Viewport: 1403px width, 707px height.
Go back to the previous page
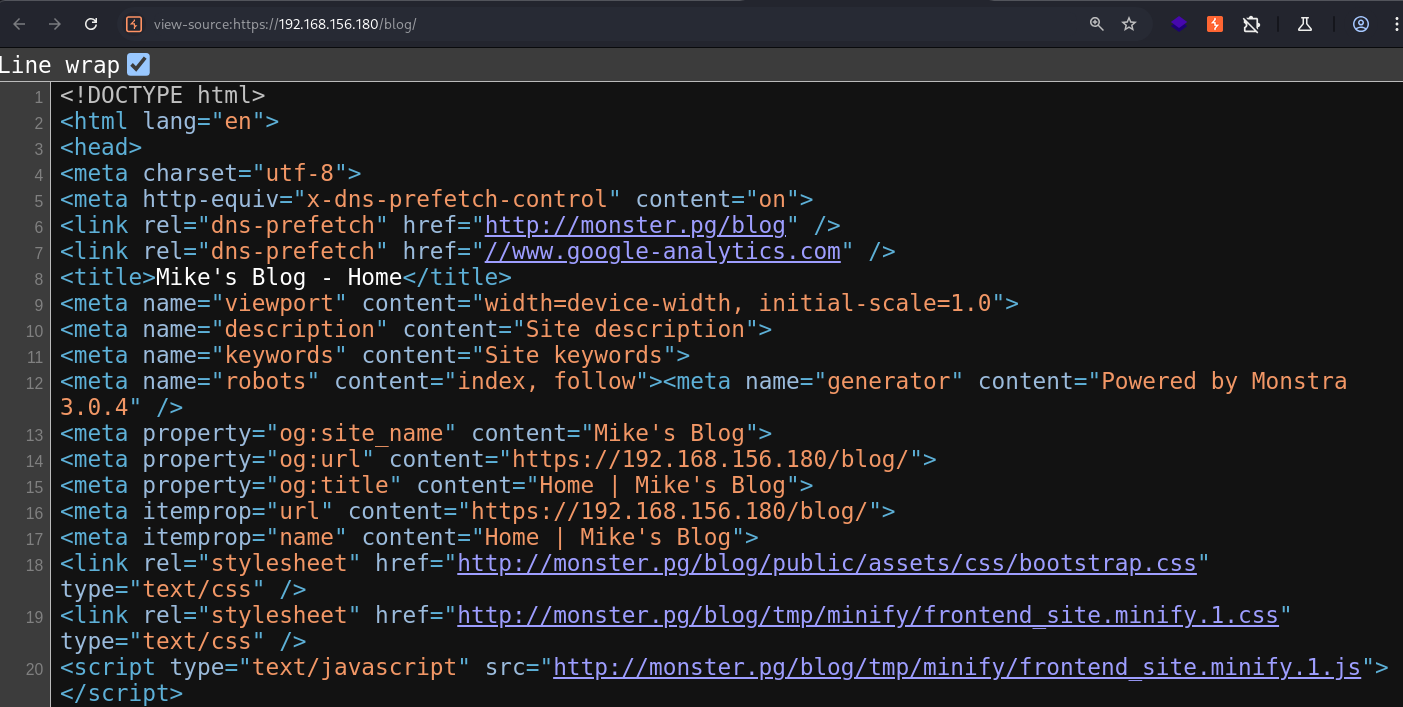click(x=19, y=24)
